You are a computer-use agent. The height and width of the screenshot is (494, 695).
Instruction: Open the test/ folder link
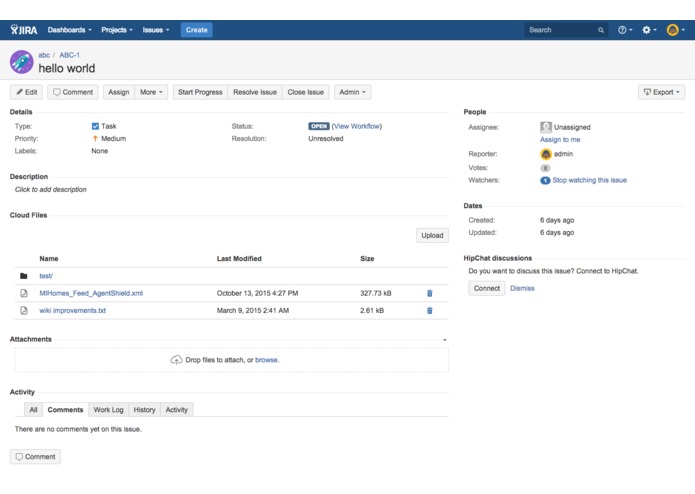tap(46, 276)
